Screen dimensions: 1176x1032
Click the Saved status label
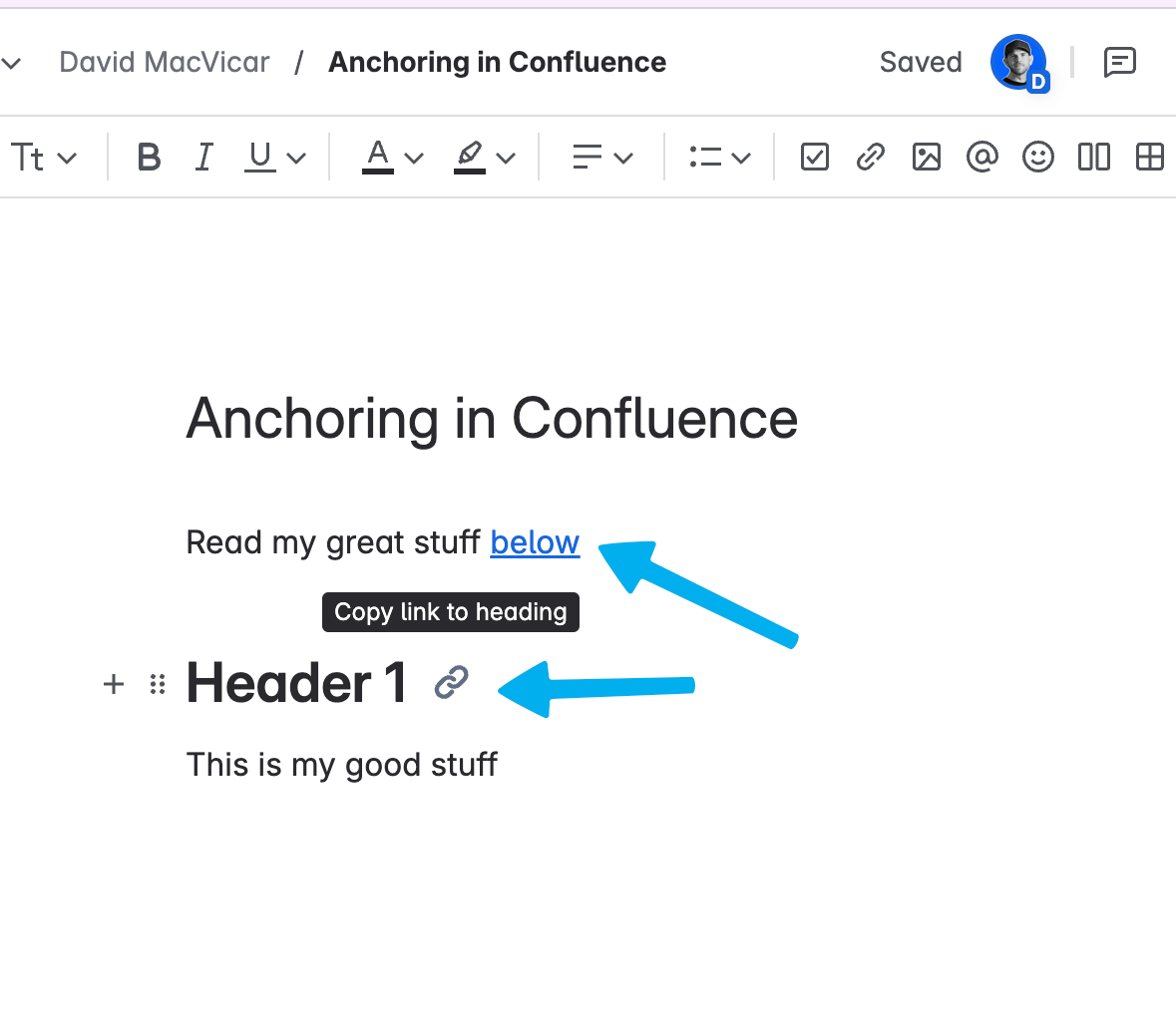[x=921, y=62]
